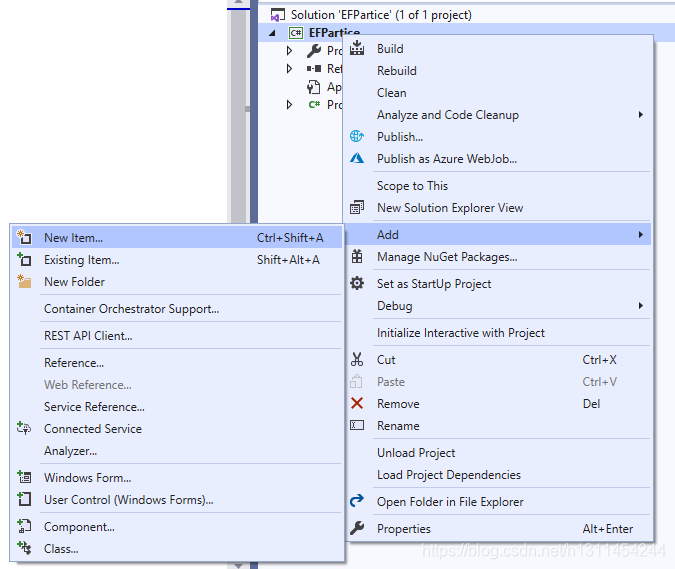
Task: Click the Class icon
Action: click(x=24, y=548)
